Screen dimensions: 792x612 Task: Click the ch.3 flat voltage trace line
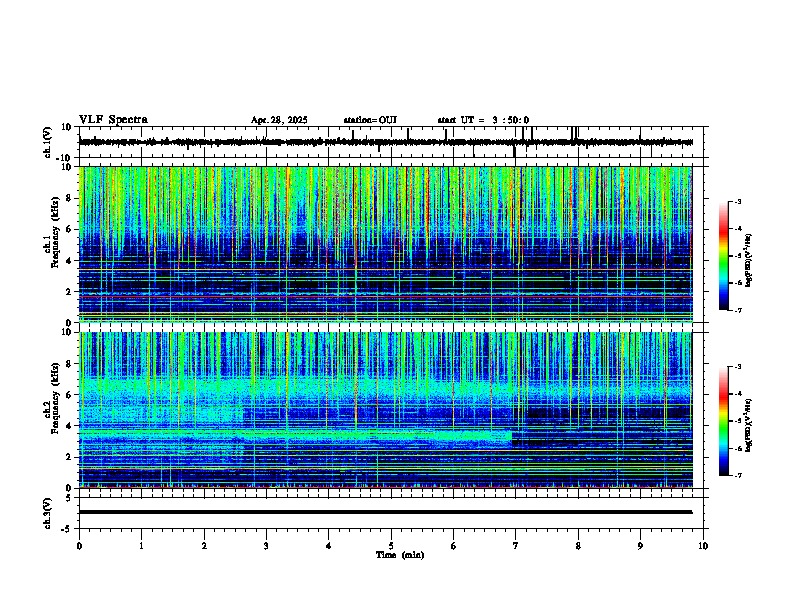385,512
